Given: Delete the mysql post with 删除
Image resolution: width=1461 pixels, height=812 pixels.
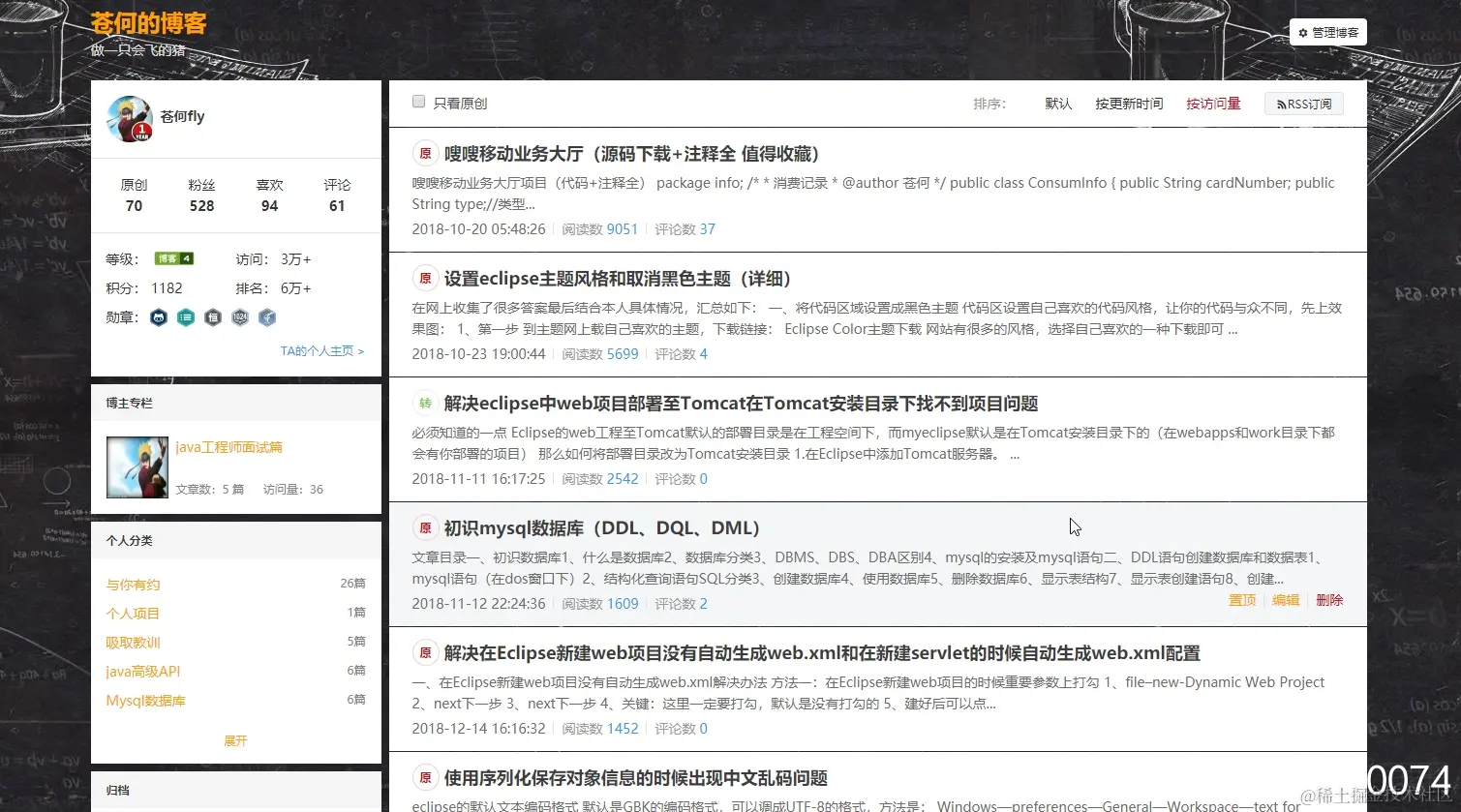Looking at the screenshot, I should pyautogui.click(x=1329, y=600).
